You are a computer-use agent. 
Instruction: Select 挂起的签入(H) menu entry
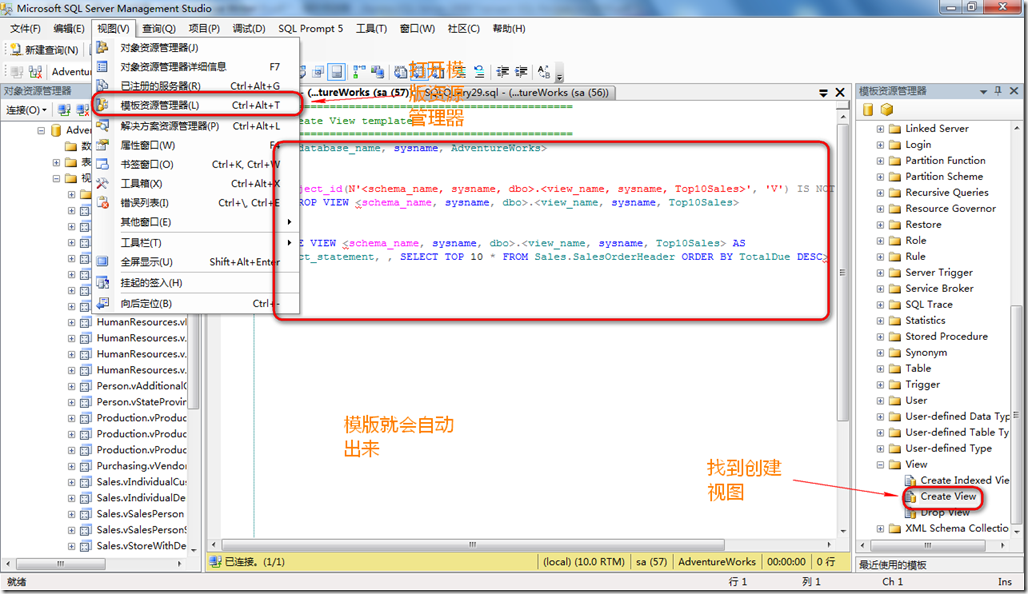click(x=197, y=283)
